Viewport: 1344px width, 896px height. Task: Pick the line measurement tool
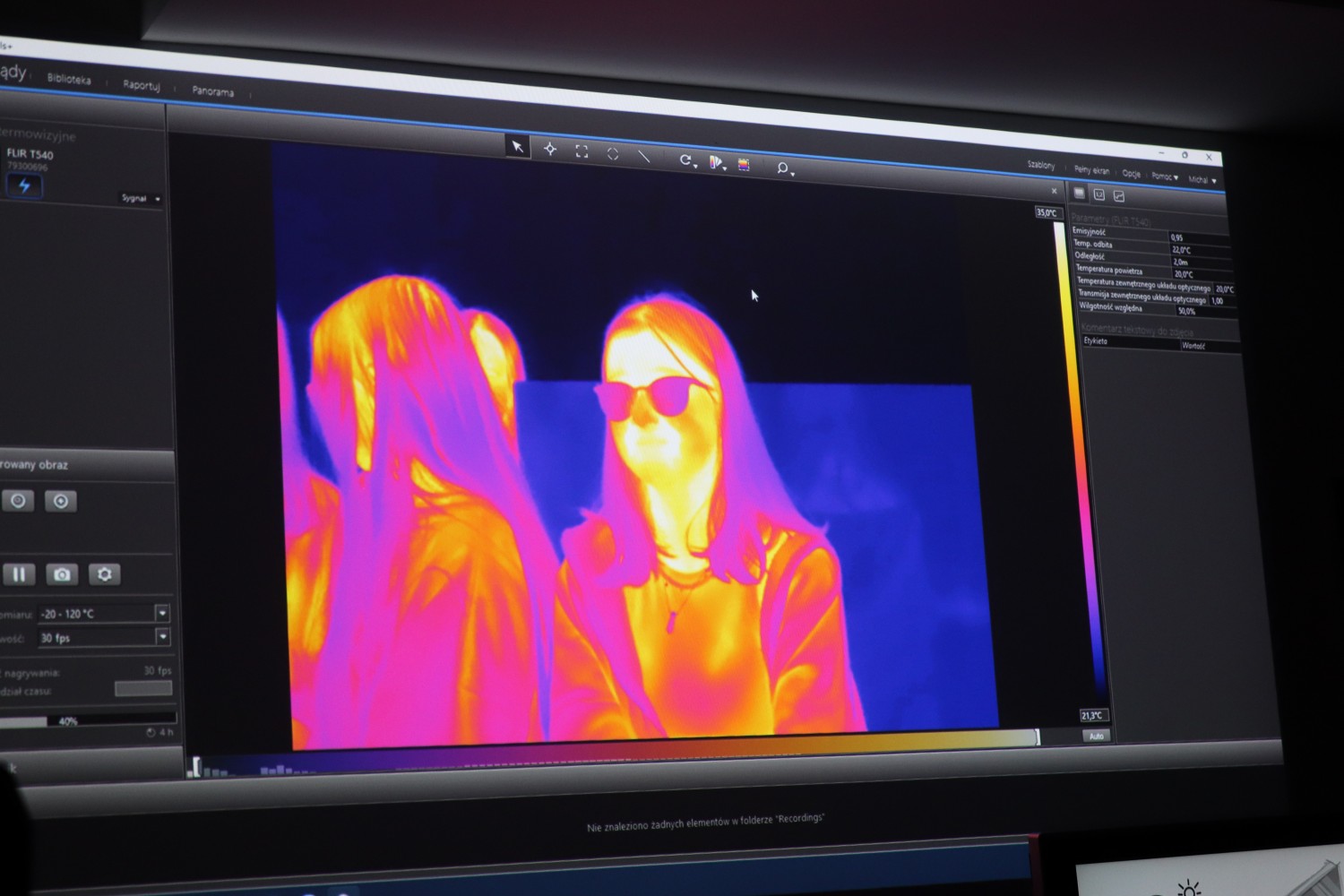(643, 156)
